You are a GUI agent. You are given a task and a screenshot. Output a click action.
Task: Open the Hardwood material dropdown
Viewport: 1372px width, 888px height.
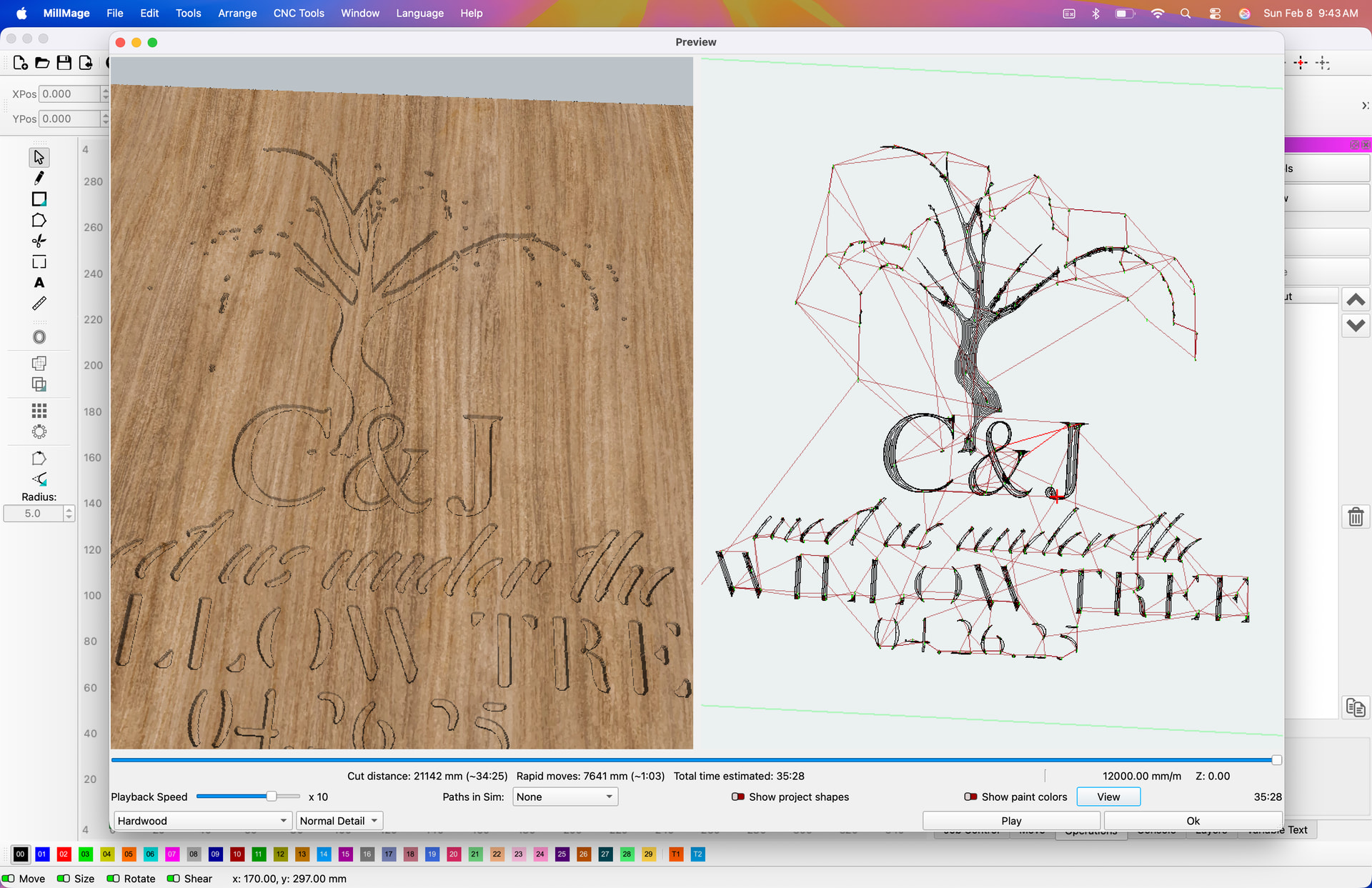click(202, 821)
